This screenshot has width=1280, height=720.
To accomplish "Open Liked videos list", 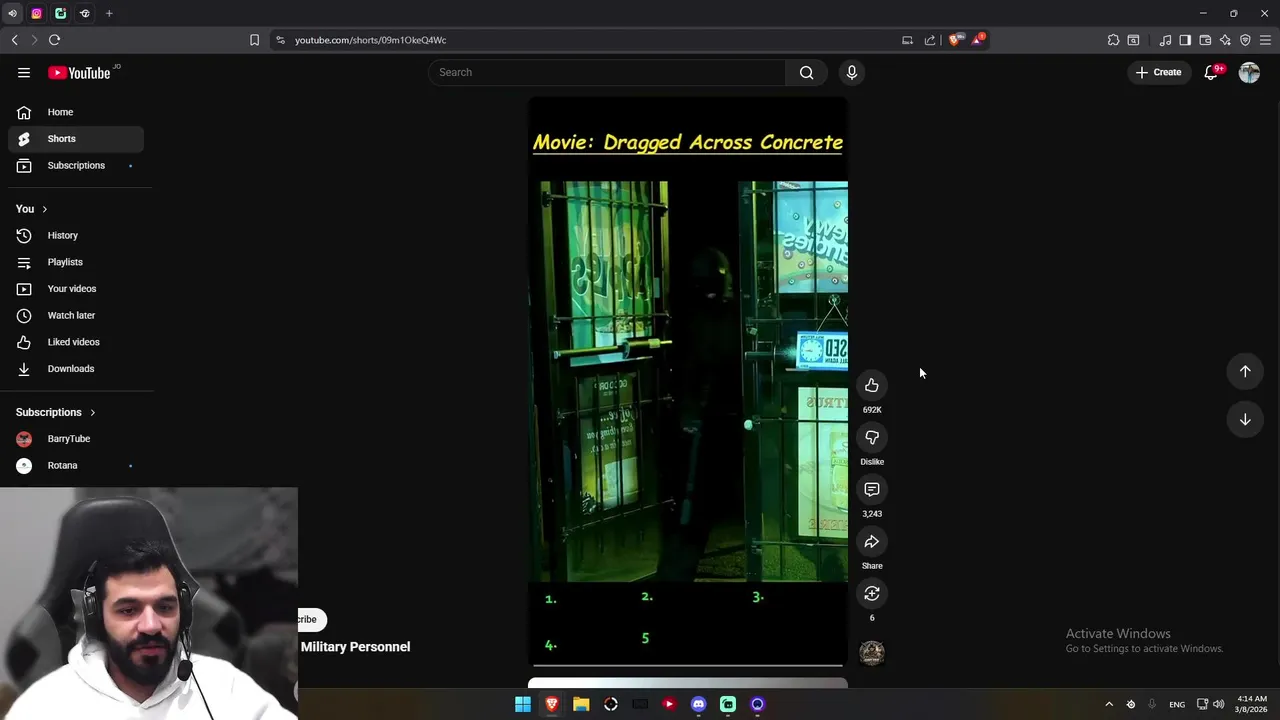I will click(76, 342).
